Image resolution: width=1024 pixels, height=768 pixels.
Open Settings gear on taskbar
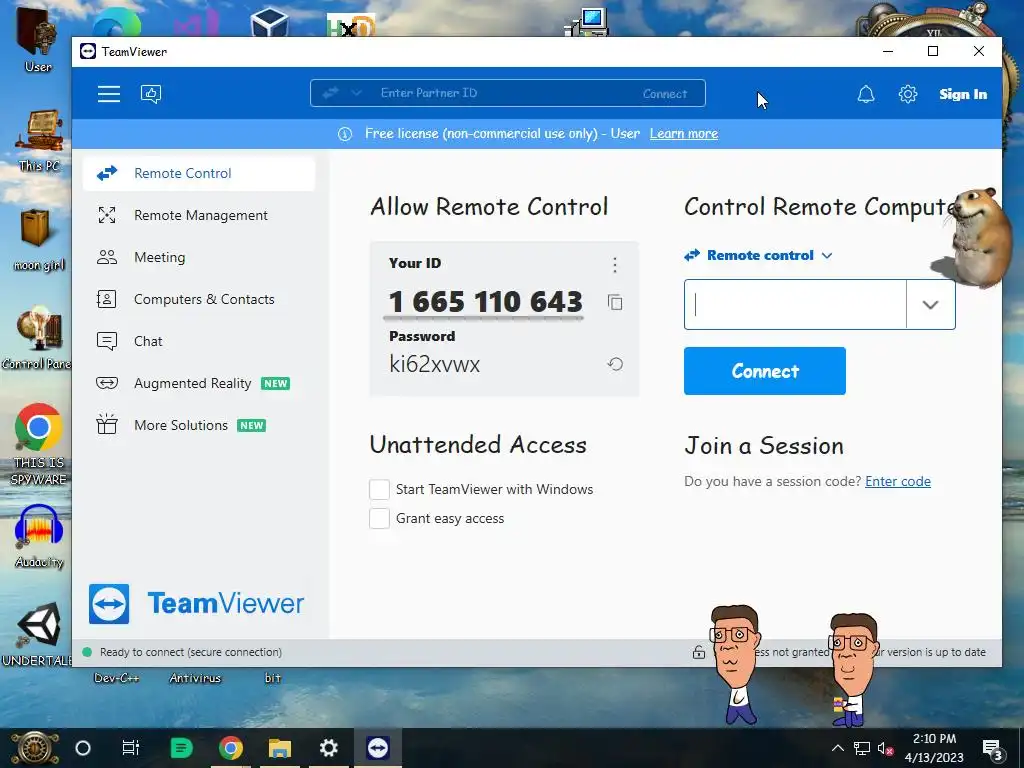click(x=328, y=748)
